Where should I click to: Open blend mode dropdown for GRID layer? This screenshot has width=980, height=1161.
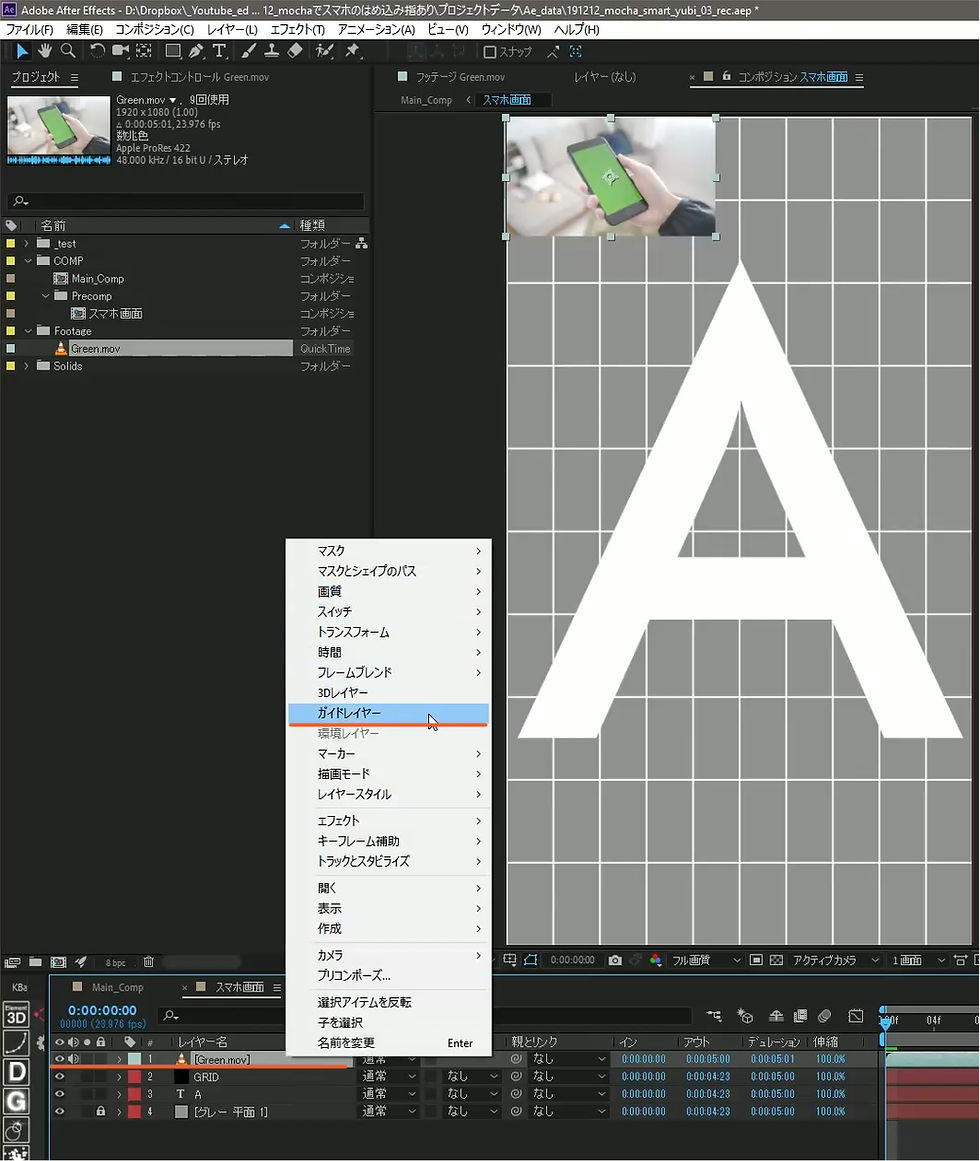coord(389,1077)
